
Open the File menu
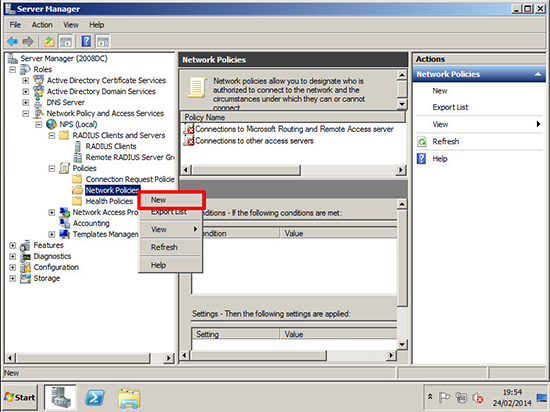coord(15,25)
